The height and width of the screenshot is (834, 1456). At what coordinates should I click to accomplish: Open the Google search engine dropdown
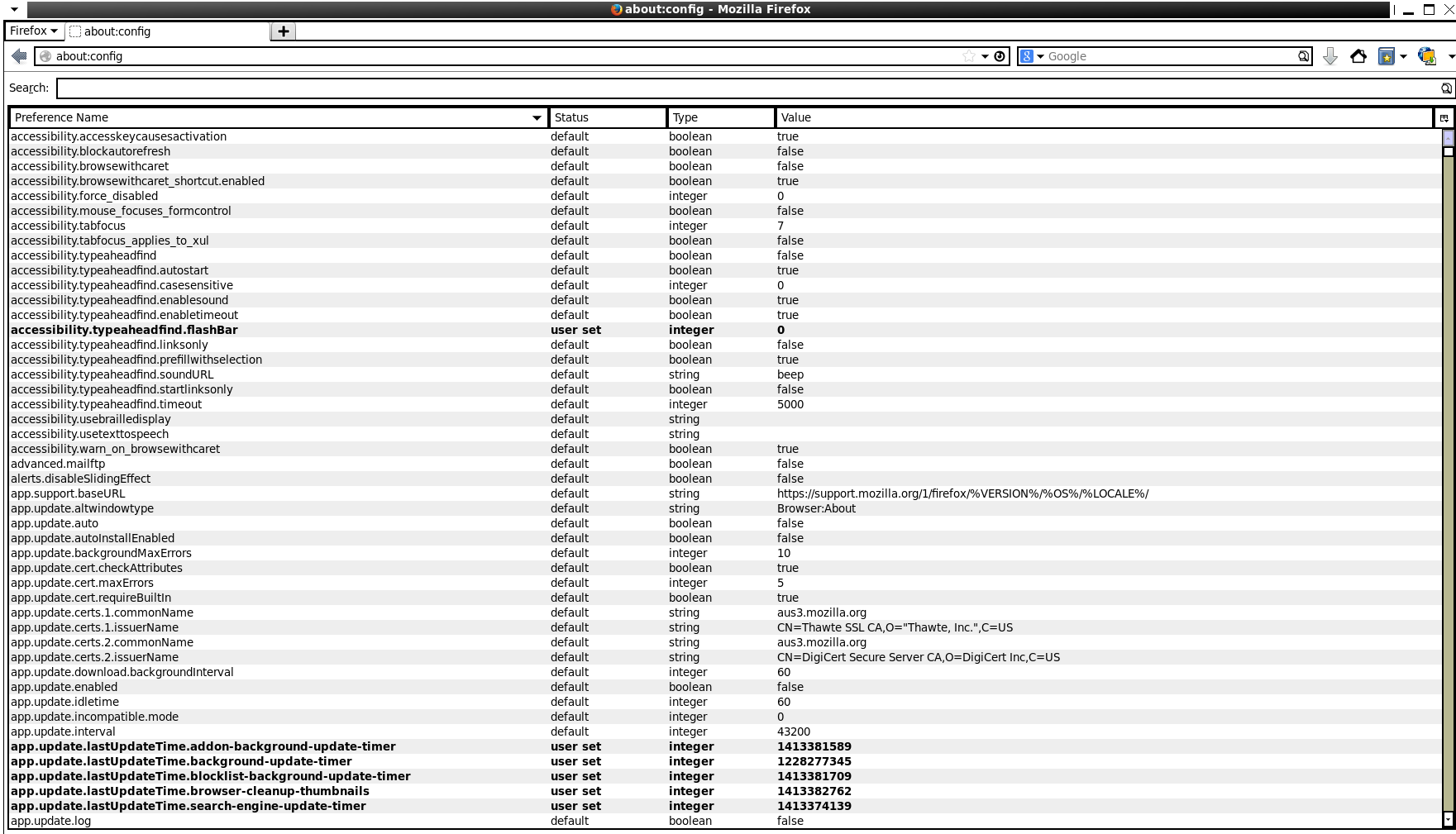pyautogui.click(x=1032, y=56)
